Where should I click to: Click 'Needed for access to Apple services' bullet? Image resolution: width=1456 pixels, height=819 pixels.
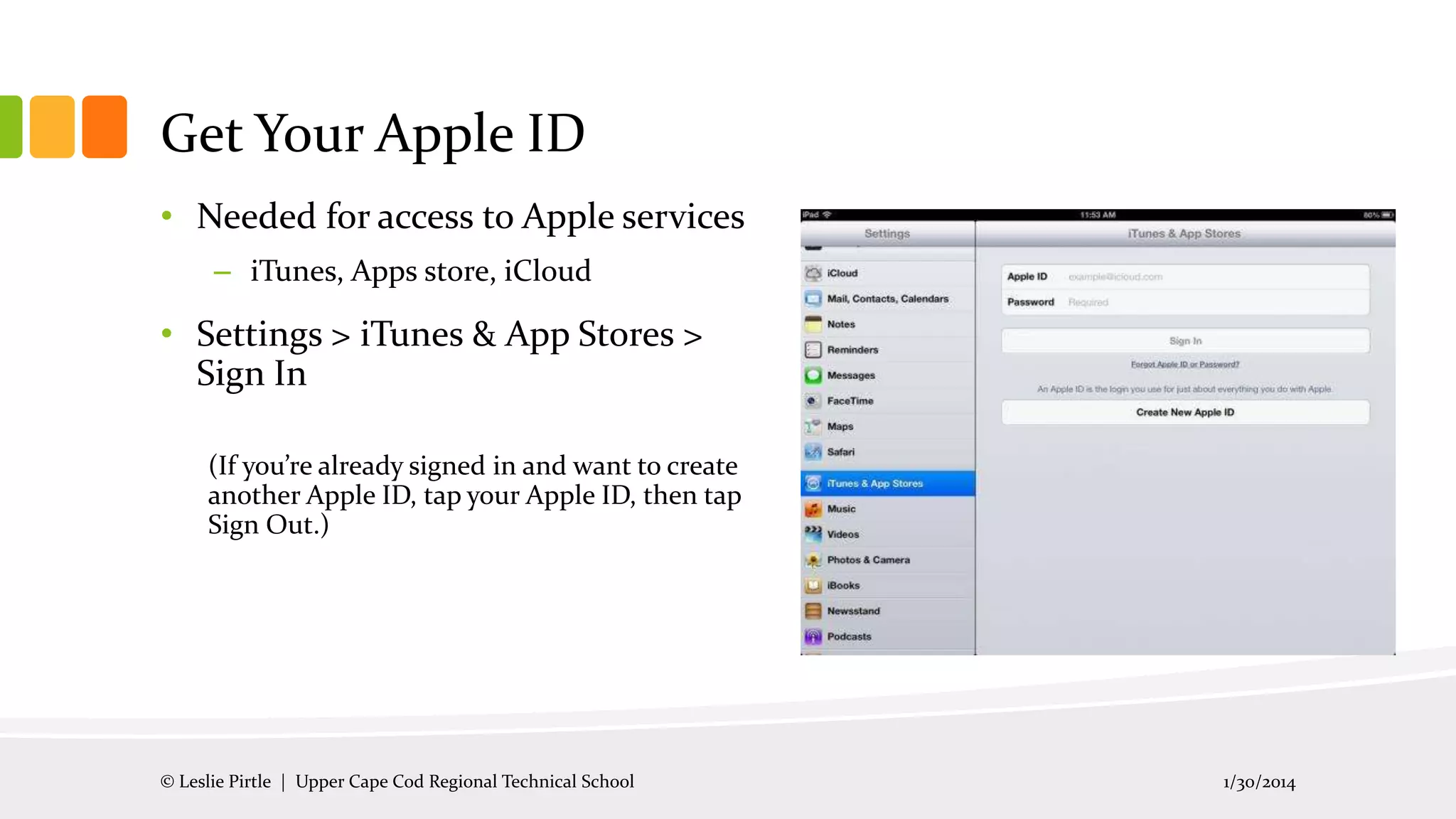471,217
